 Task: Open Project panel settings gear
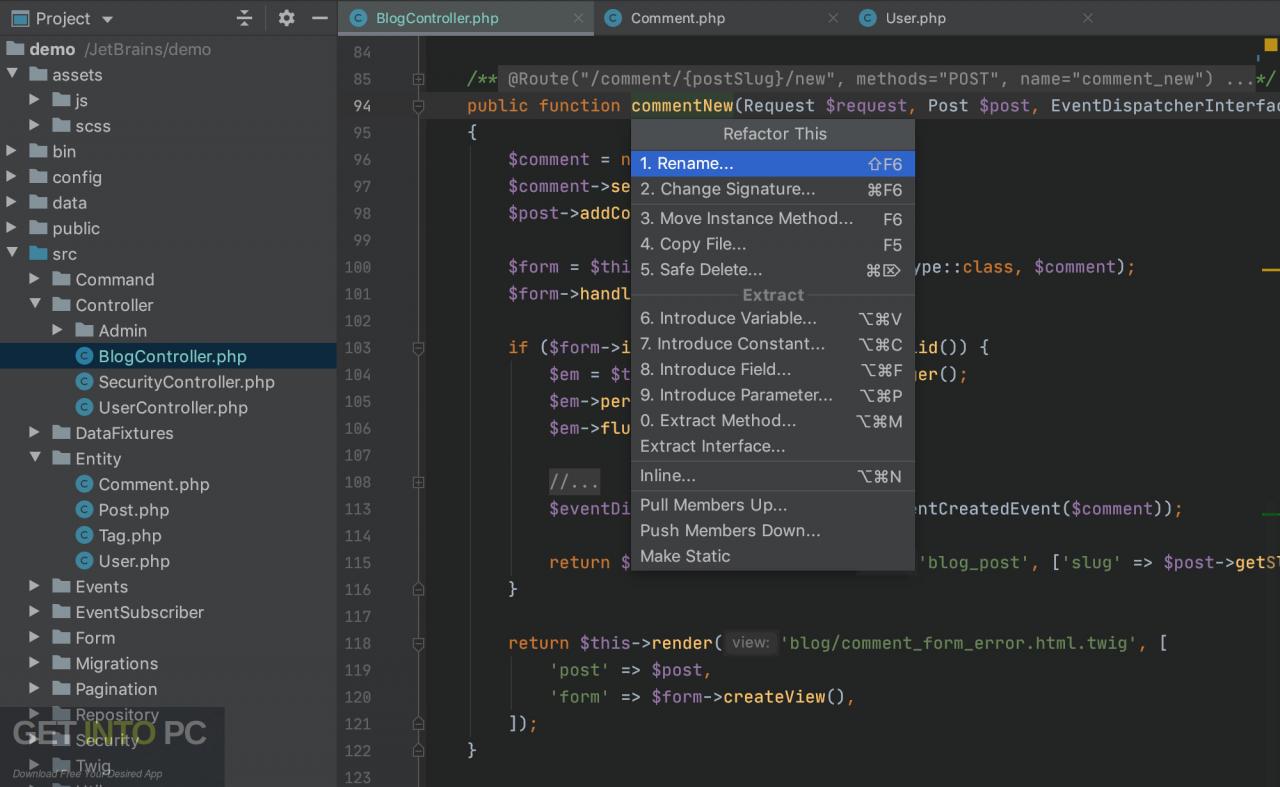point(287,18)
